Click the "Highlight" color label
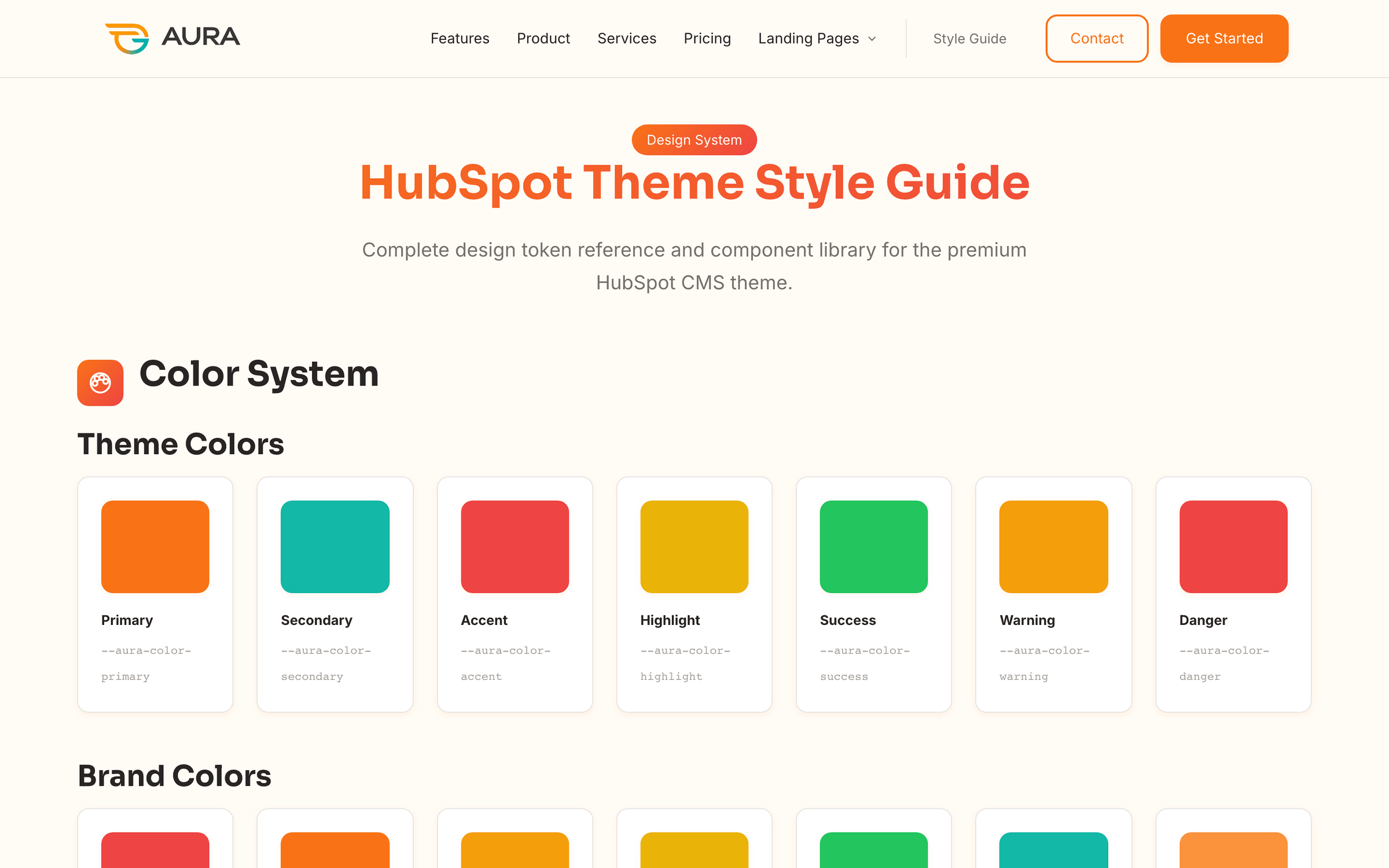 point(670,620)
